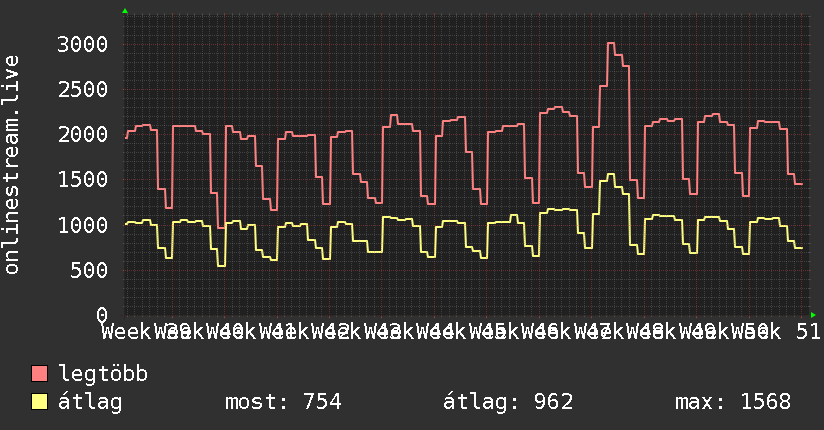This screenshot has width=824, height=430.
Task: Click the pink legtöbb legend swatch
Action: coord(39,374)
